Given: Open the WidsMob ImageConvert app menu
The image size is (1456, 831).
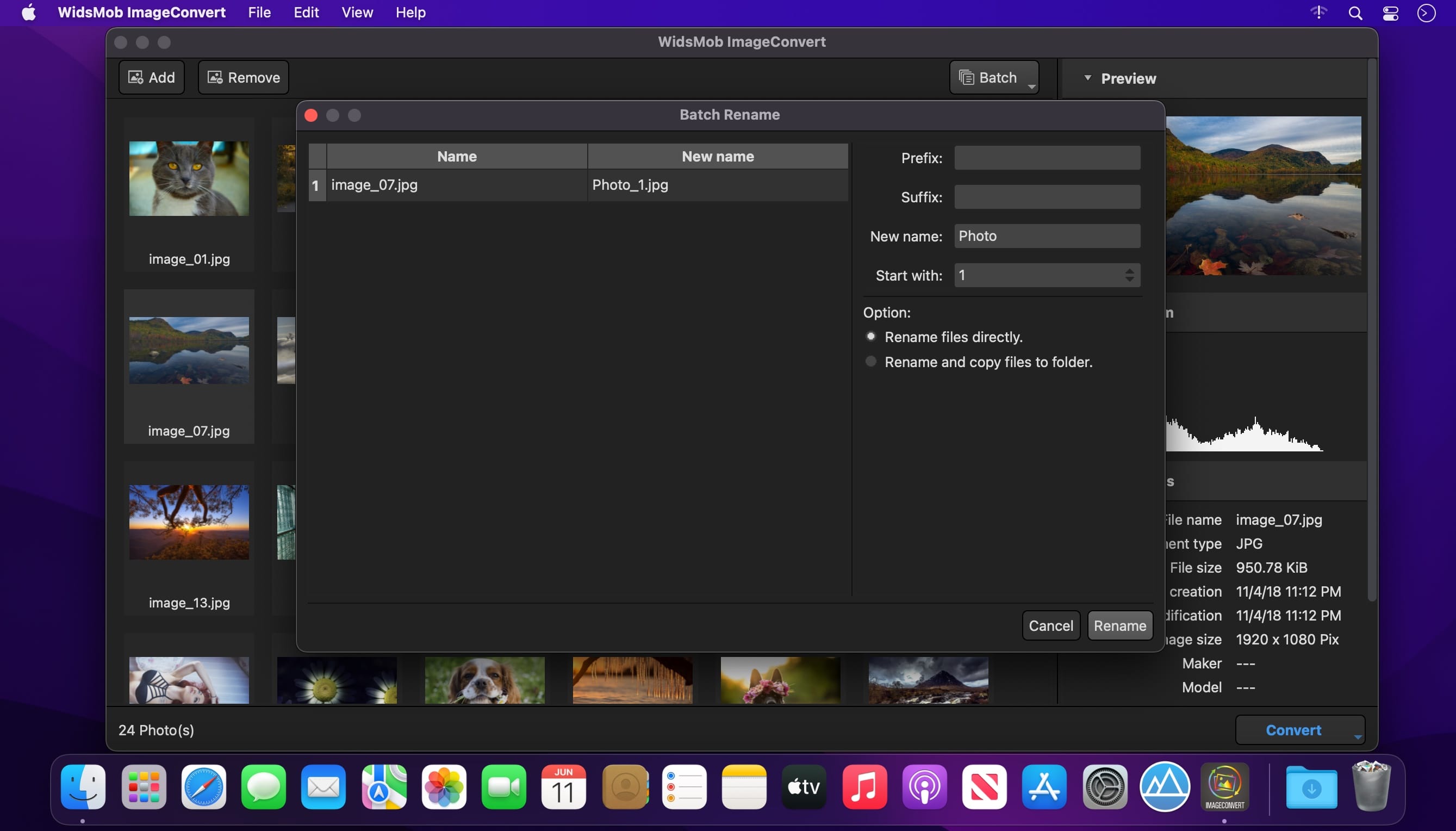Looking at the screenshot, I should coord(141,13).
